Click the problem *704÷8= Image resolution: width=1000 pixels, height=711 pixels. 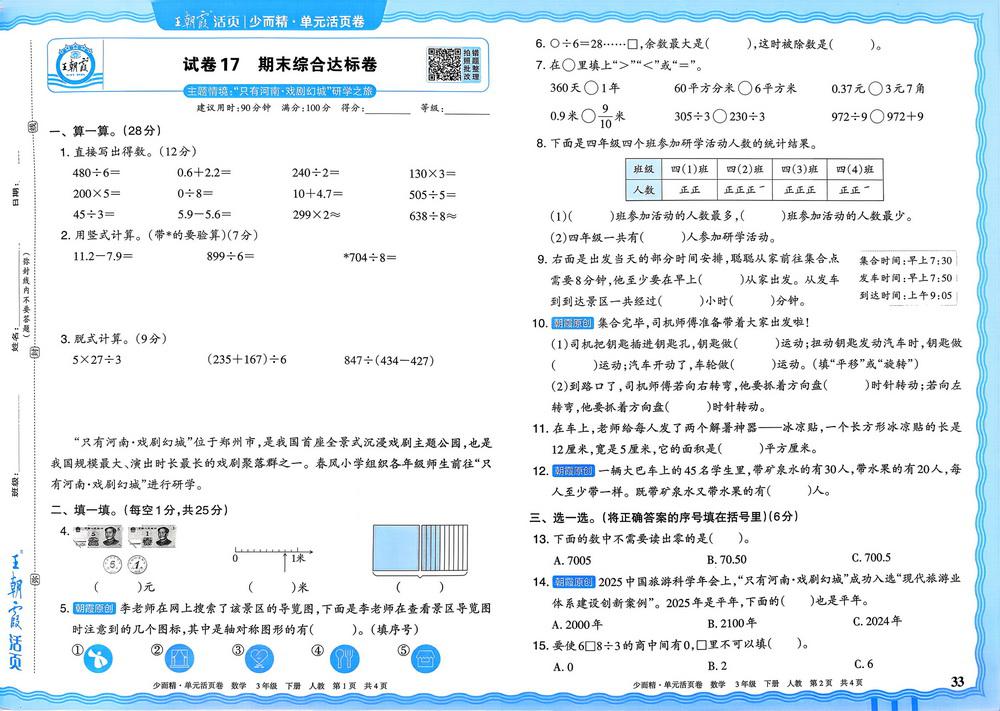370,258
